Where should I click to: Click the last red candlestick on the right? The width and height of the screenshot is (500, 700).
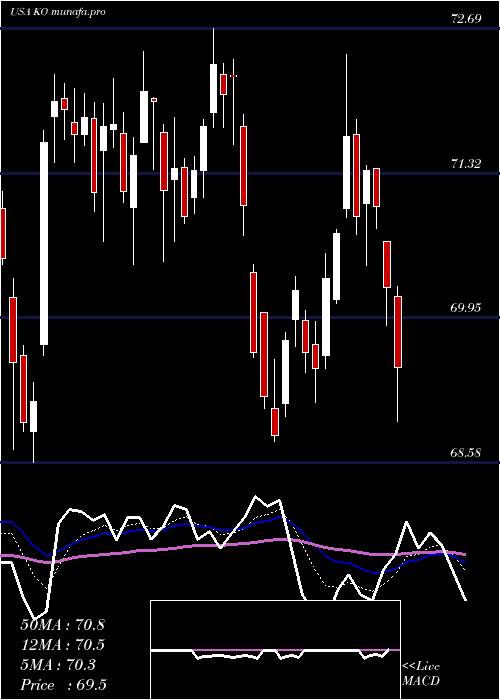397,332
